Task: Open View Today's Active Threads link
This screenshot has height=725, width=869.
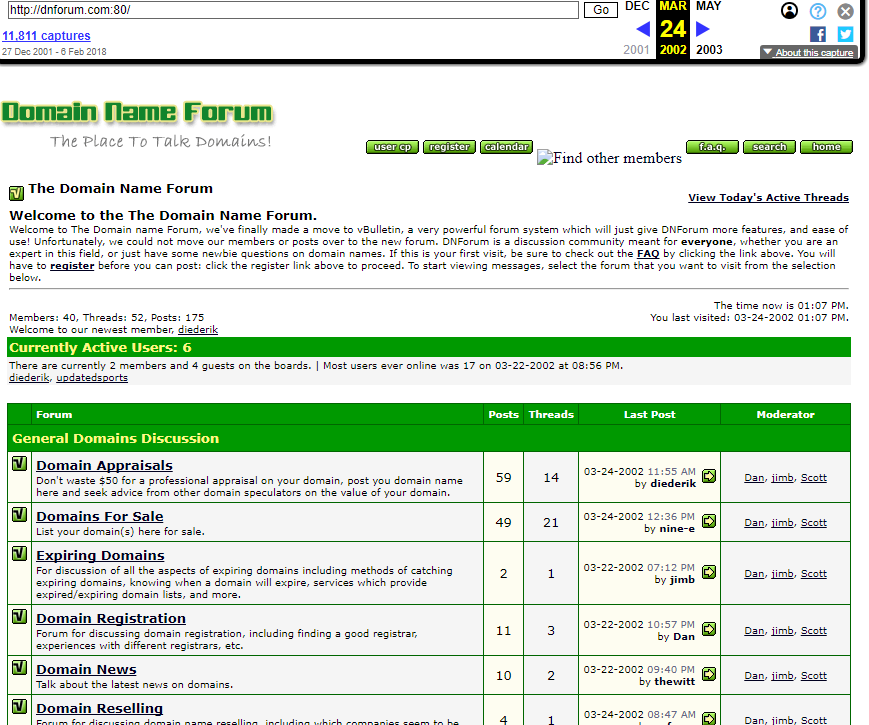Action: coord(768,198)
